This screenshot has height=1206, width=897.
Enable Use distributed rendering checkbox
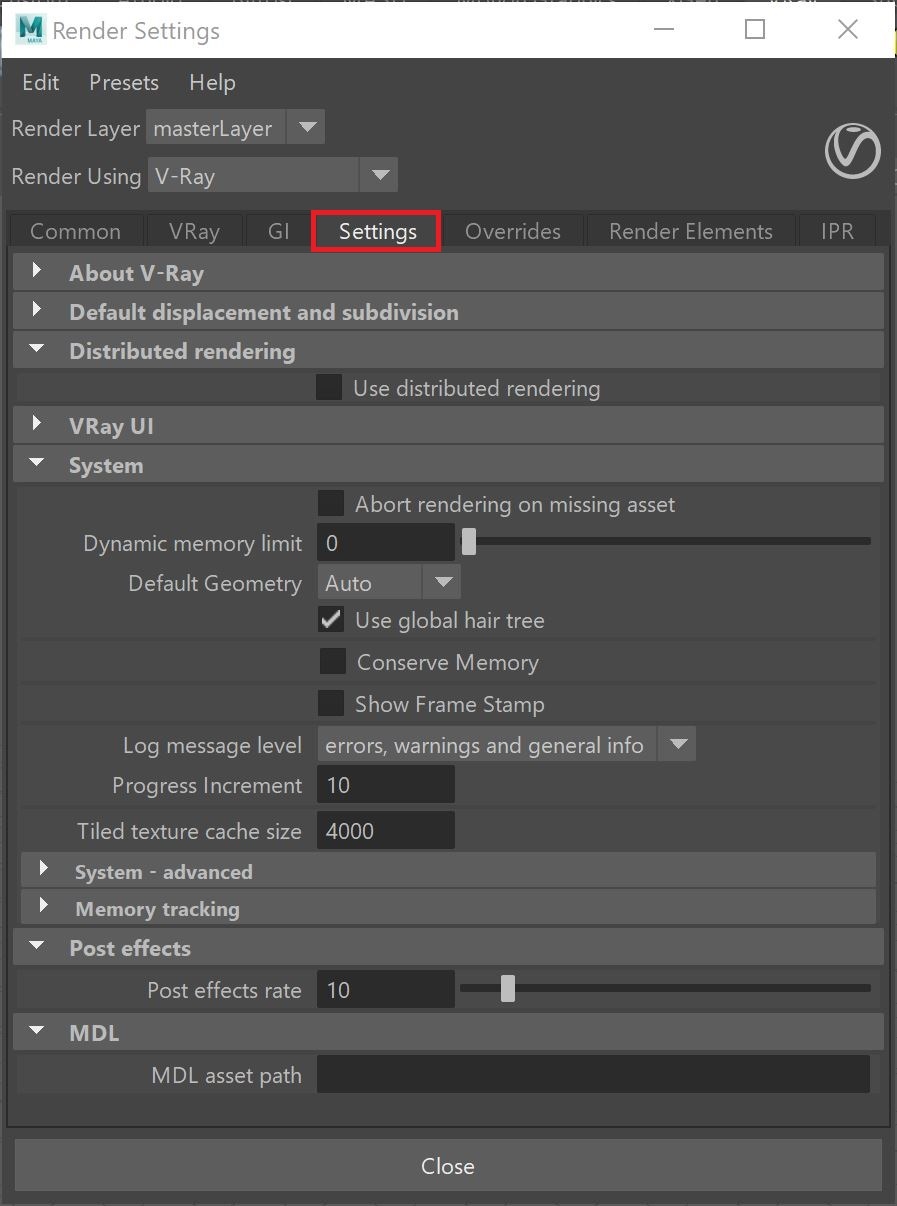329,388
